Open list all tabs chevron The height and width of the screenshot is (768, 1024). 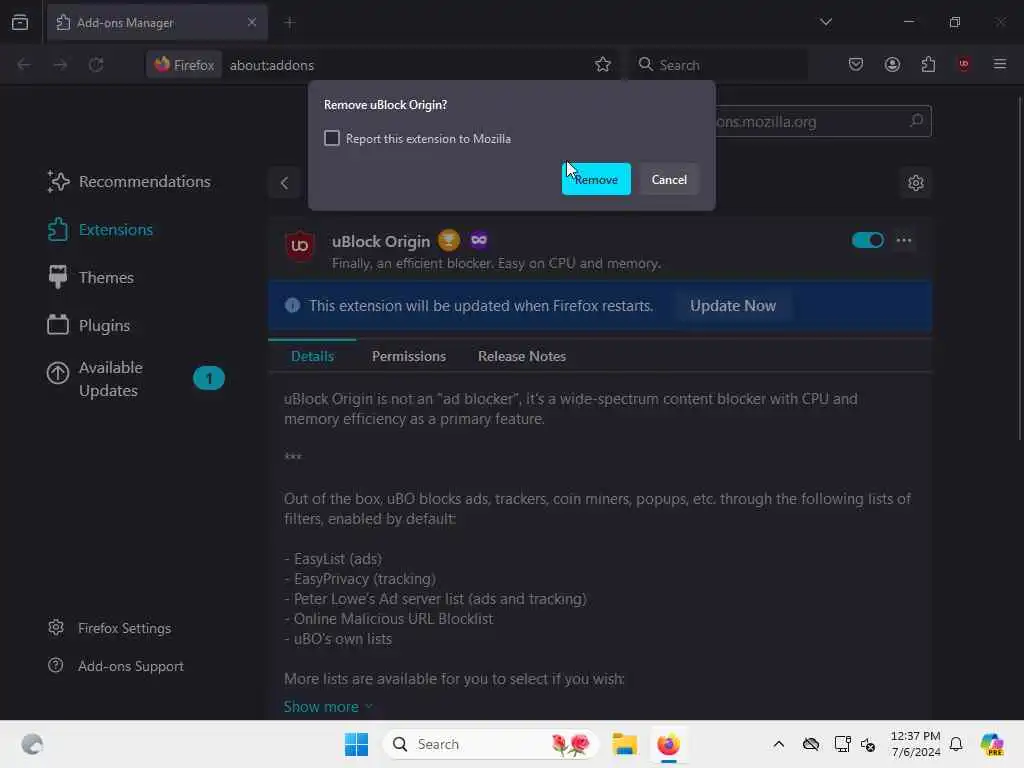tap(826, 22)
